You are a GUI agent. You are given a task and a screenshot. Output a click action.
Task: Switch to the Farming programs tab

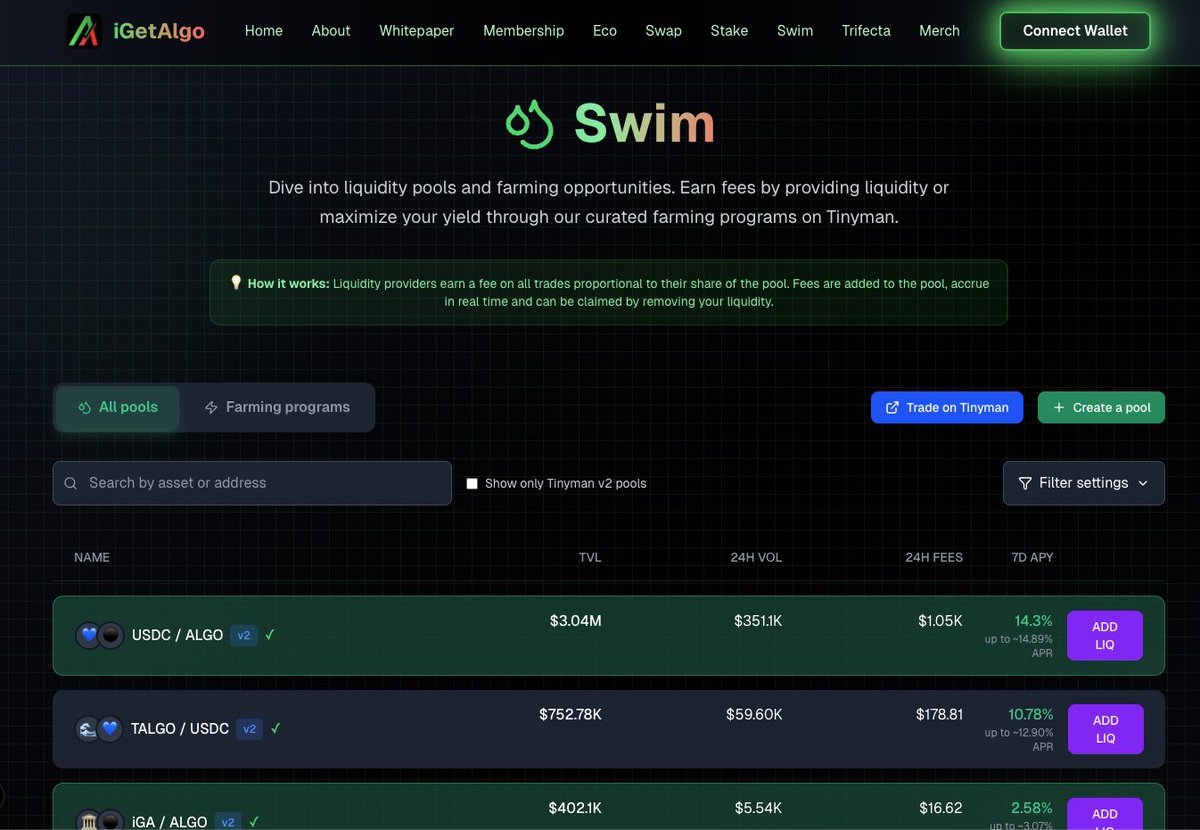coord(277,408)
